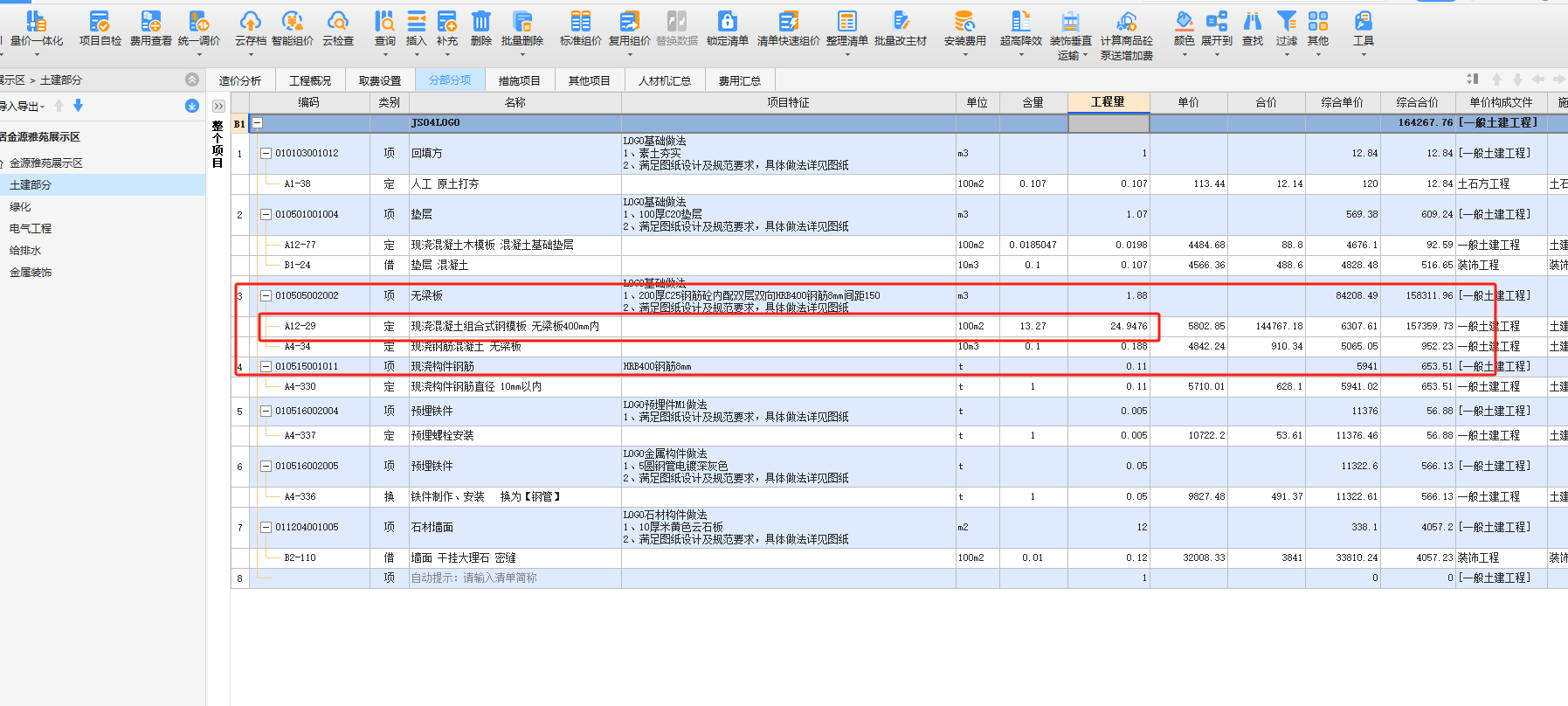Viewport: 1568px width, 706px height.
Task: Click the 查找 binoculars icon
Action: [x=1252, y=22]
